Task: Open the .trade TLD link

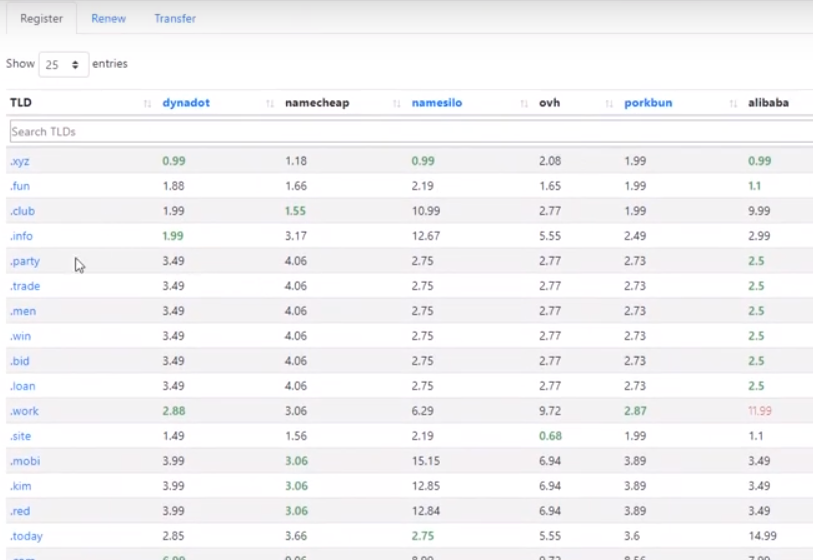Action: [25, 286]
